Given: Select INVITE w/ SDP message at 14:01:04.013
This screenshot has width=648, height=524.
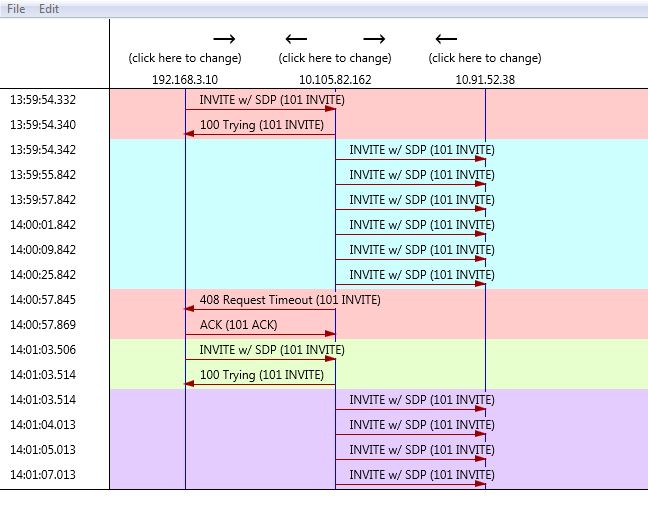Looking at the screenshot, I should tap(422, 425).
